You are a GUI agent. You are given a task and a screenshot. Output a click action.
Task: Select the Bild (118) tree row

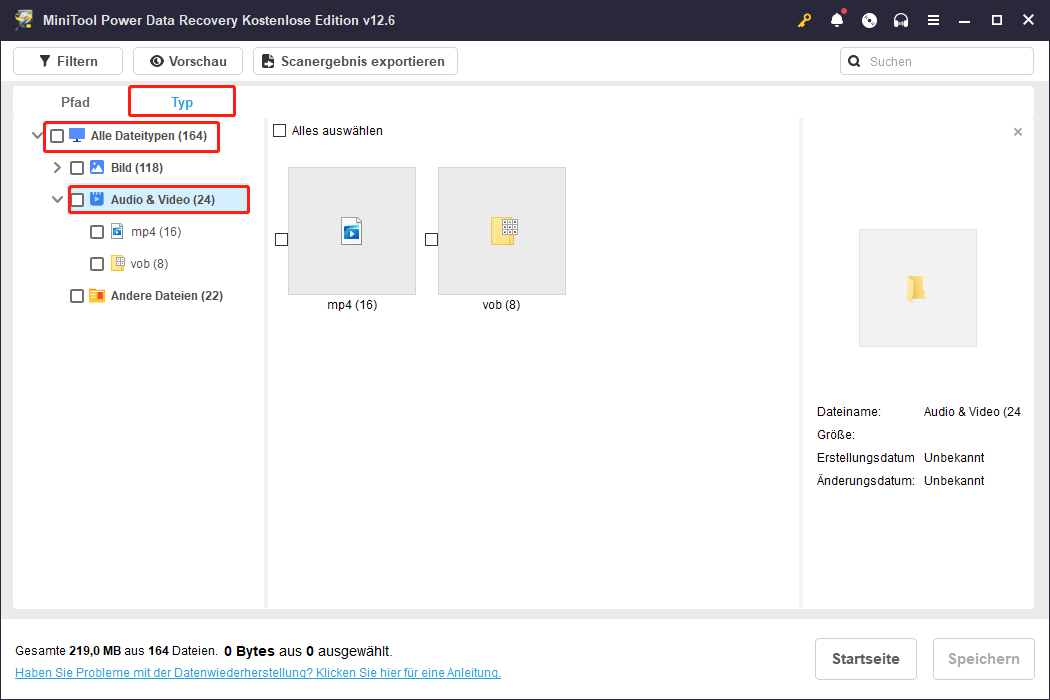pos(136,167)
